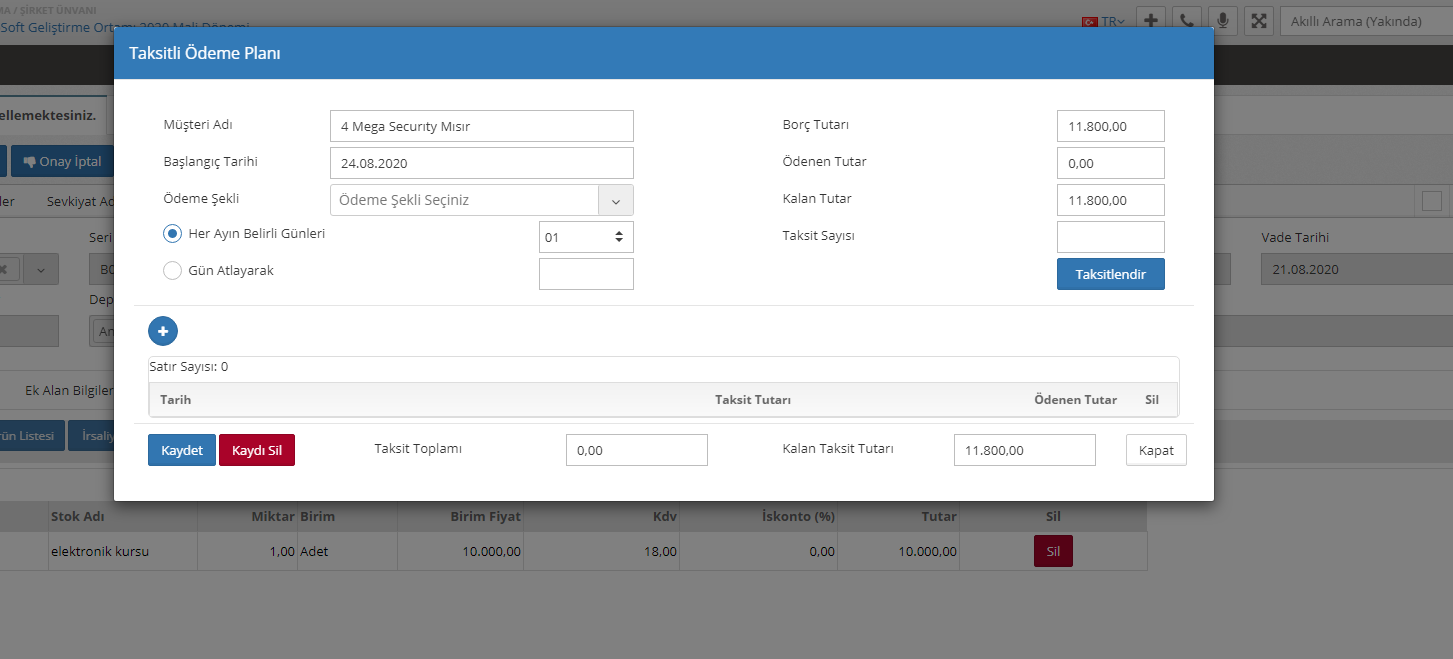Close the dialog with Kapat button

click(x=1156, y=450)
